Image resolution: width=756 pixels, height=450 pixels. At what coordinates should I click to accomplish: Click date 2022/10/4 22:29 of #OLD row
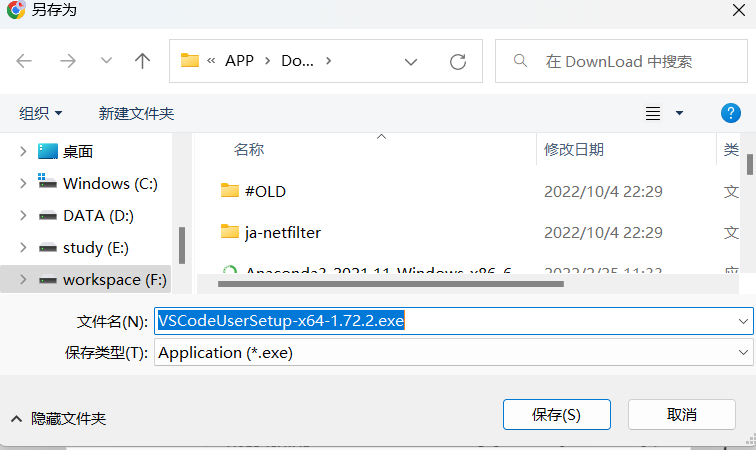click(x=603, y=191)
